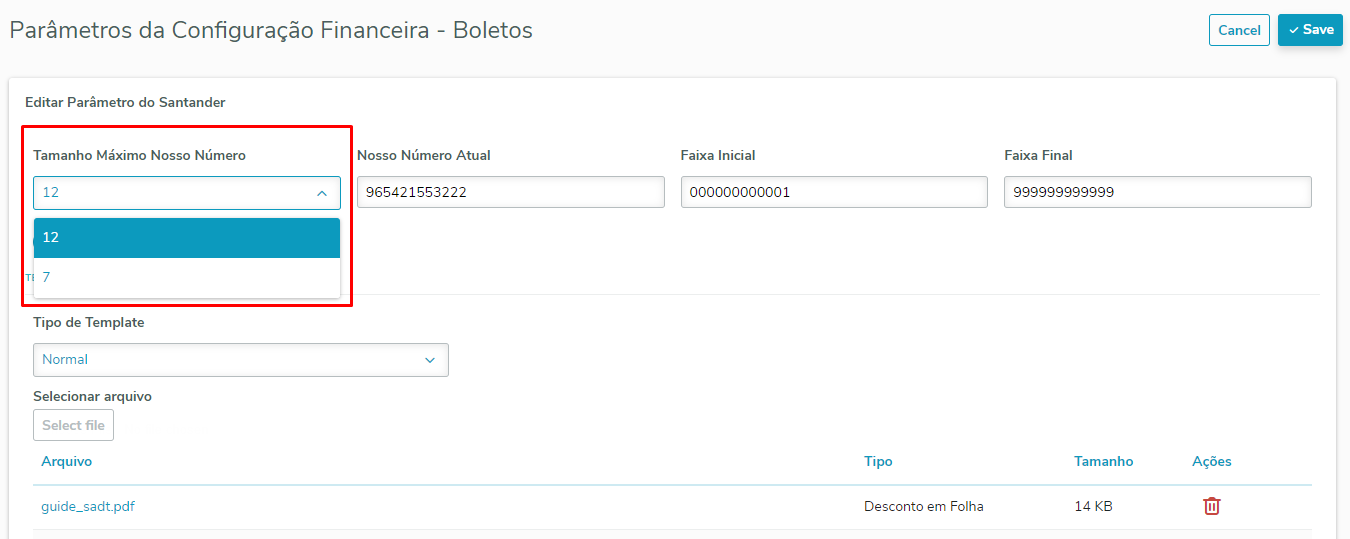Click the Tipo column header

878,461
